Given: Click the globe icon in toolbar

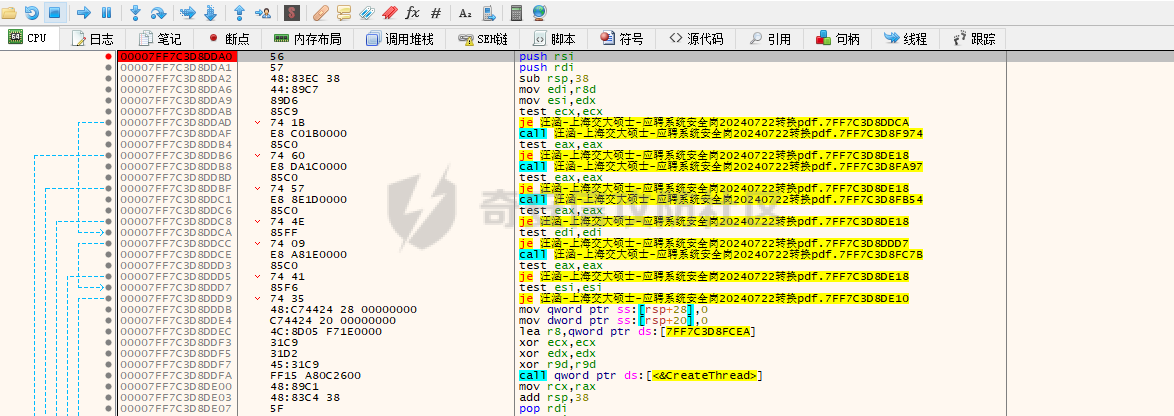Looking at the screenshot, I should (x=540, y=13).
